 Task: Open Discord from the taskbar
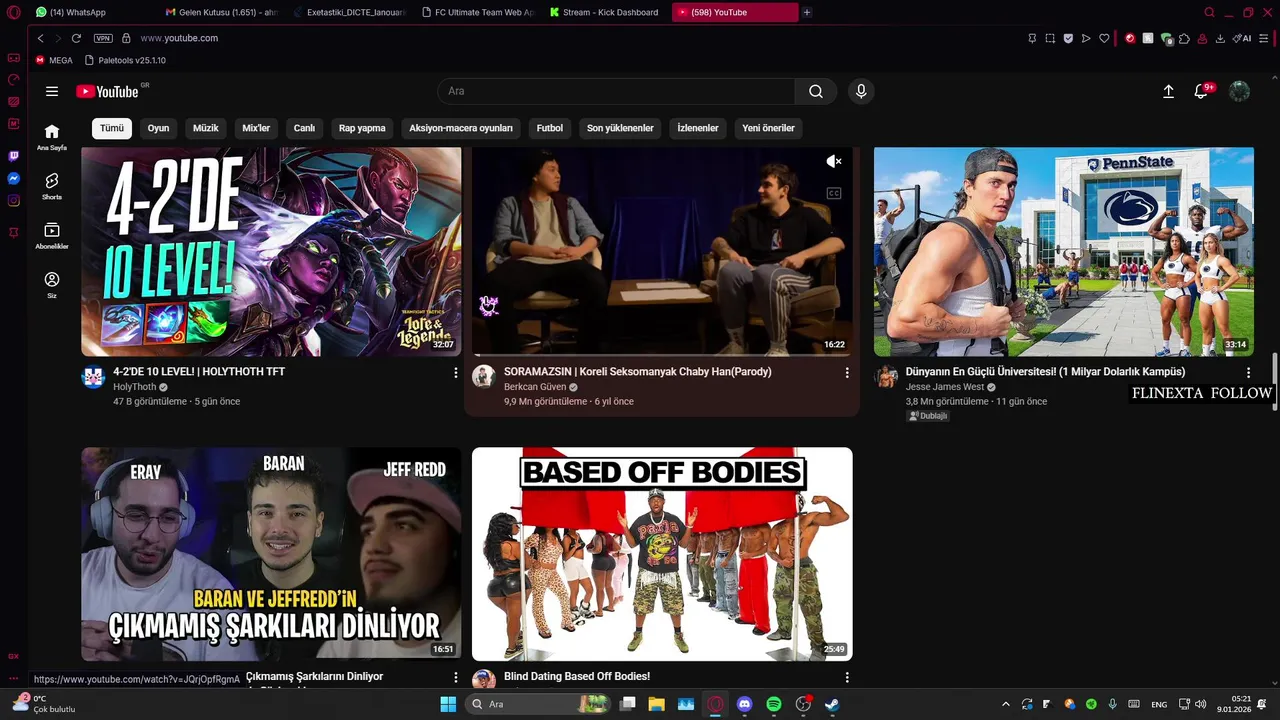[744, 704]
